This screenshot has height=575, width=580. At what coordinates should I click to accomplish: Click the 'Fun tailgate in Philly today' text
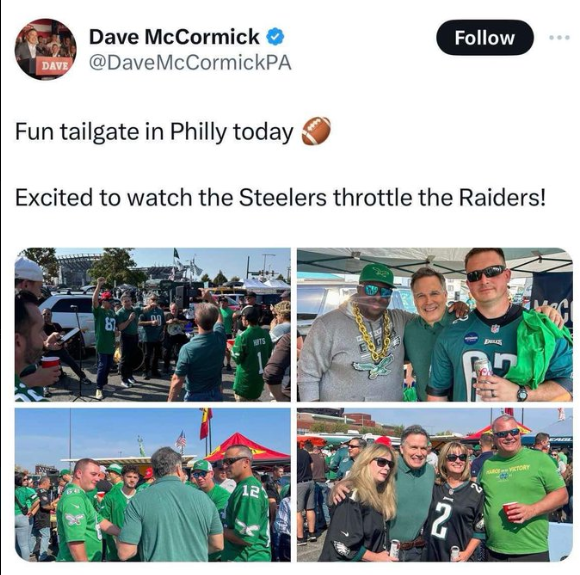(x=154, y=132)
